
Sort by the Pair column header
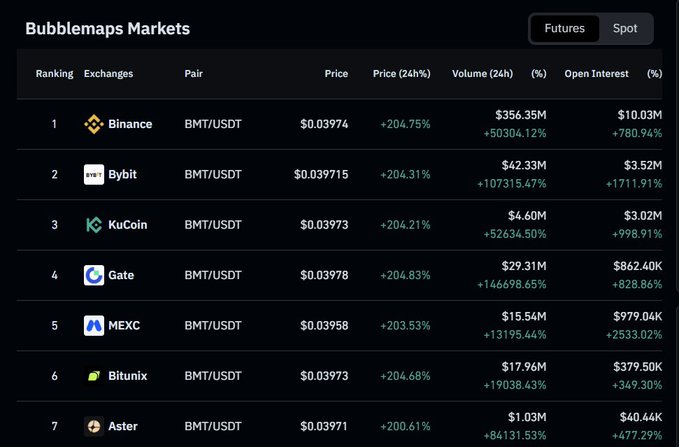point(194,74)
